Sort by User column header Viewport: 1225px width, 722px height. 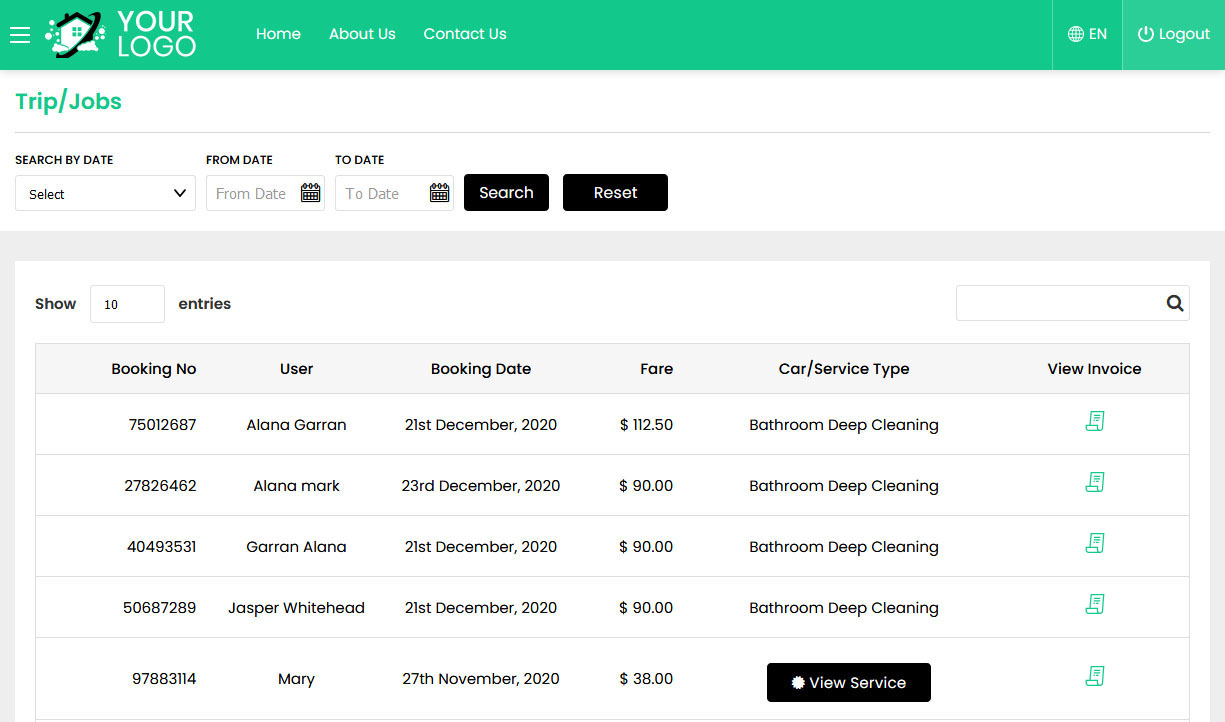(x=297, y=369)
